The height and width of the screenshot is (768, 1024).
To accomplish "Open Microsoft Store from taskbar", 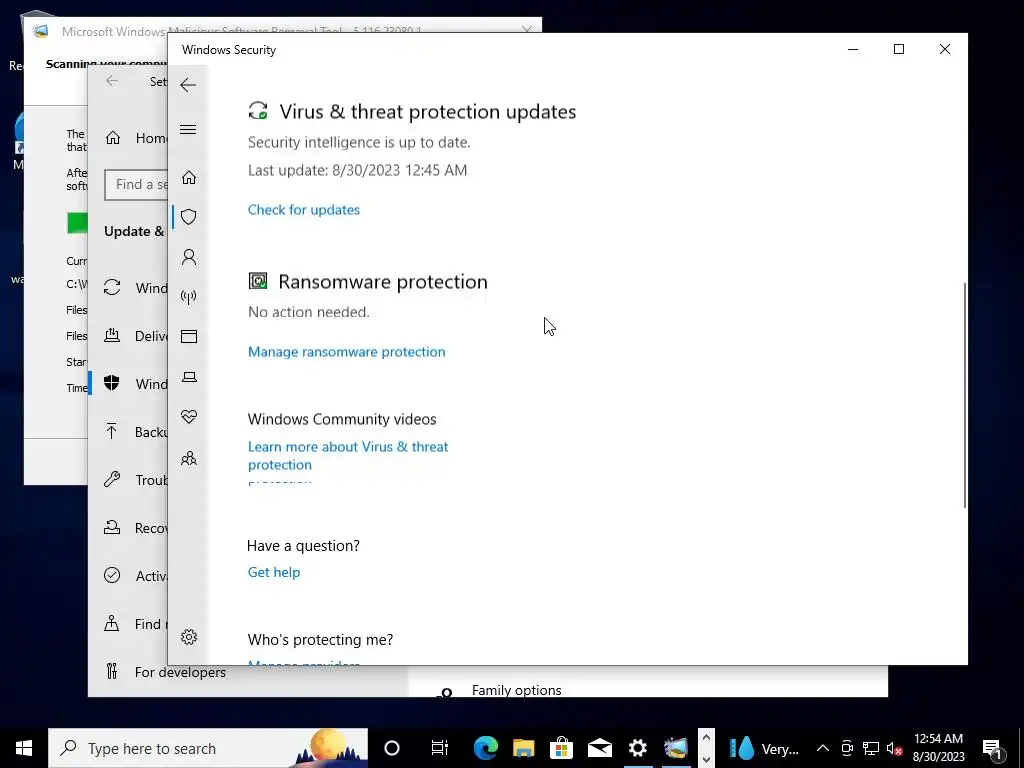I will 561,748.
